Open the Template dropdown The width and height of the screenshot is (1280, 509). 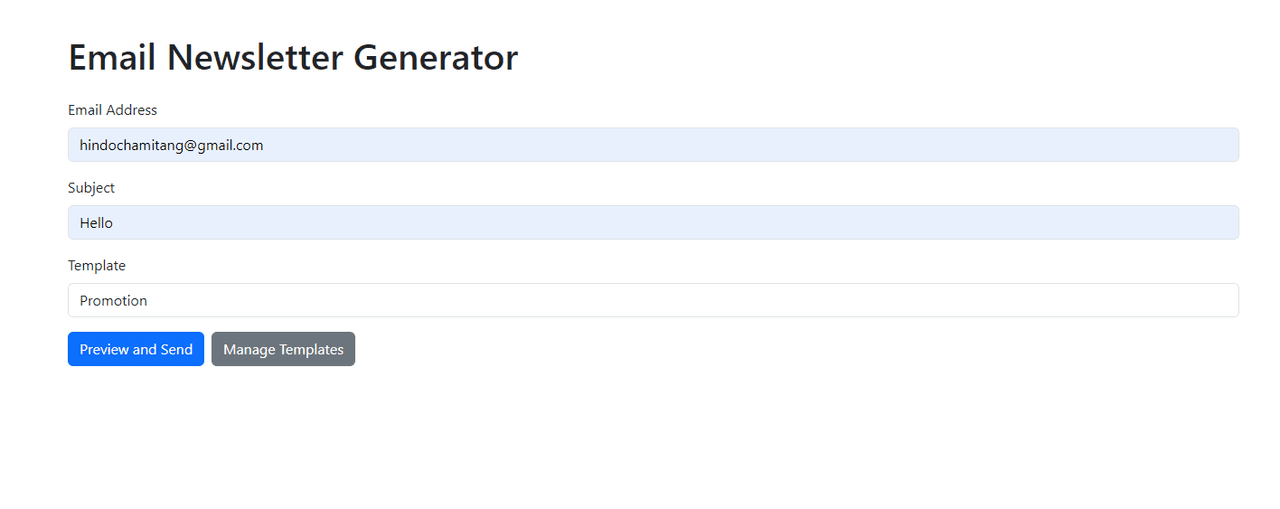pyautogui.click(x=653, y=301)
